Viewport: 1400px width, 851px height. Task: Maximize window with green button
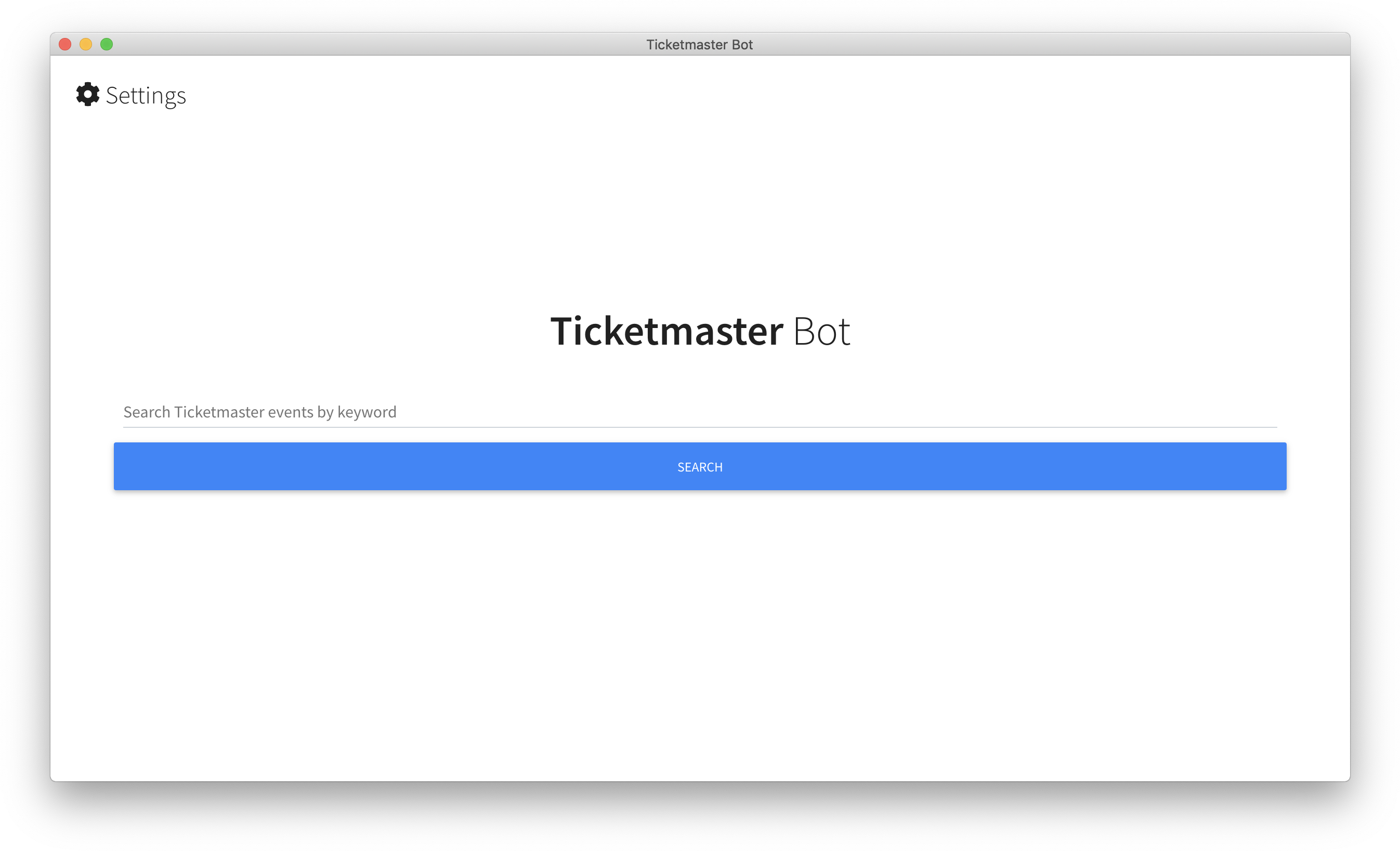[x=107, y=44]
